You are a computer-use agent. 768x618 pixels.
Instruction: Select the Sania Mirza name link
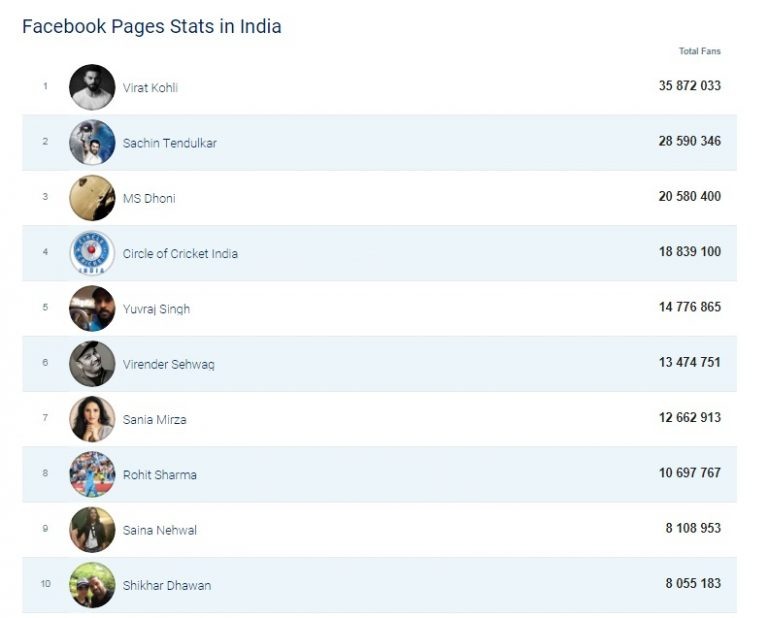click(x=154, y=420)
